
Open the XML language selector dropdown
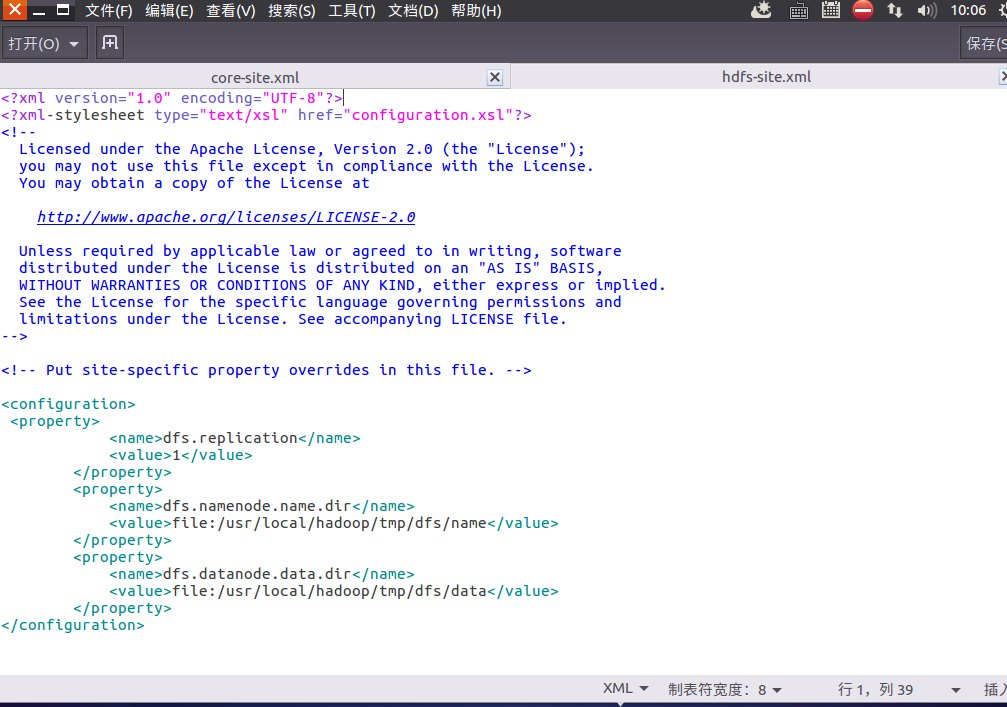point(625,688)
